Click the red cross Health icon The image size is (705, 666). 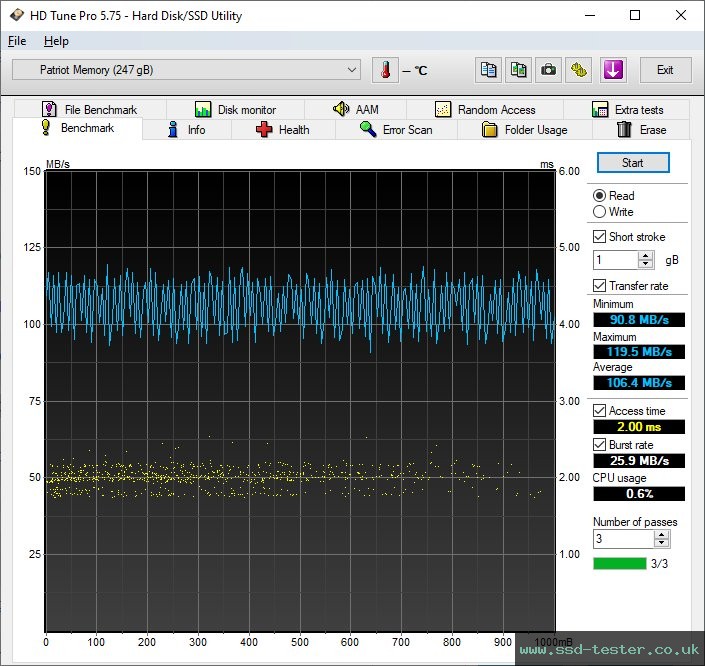pos(264,130)
